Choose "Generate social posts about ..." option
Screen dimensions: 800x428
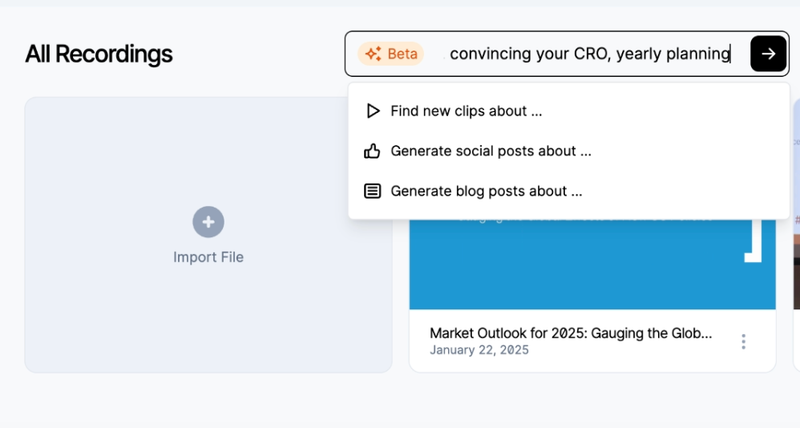pyautogui.click(x=491, y=151)
